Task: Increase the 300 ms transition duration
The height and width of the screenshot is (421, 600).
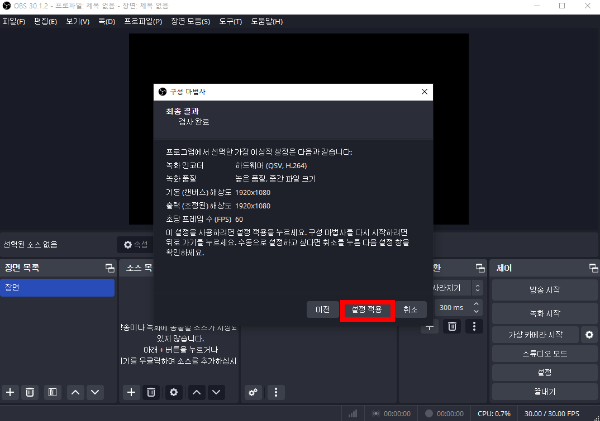Action: pyautogui.click(x=476, y=304)
